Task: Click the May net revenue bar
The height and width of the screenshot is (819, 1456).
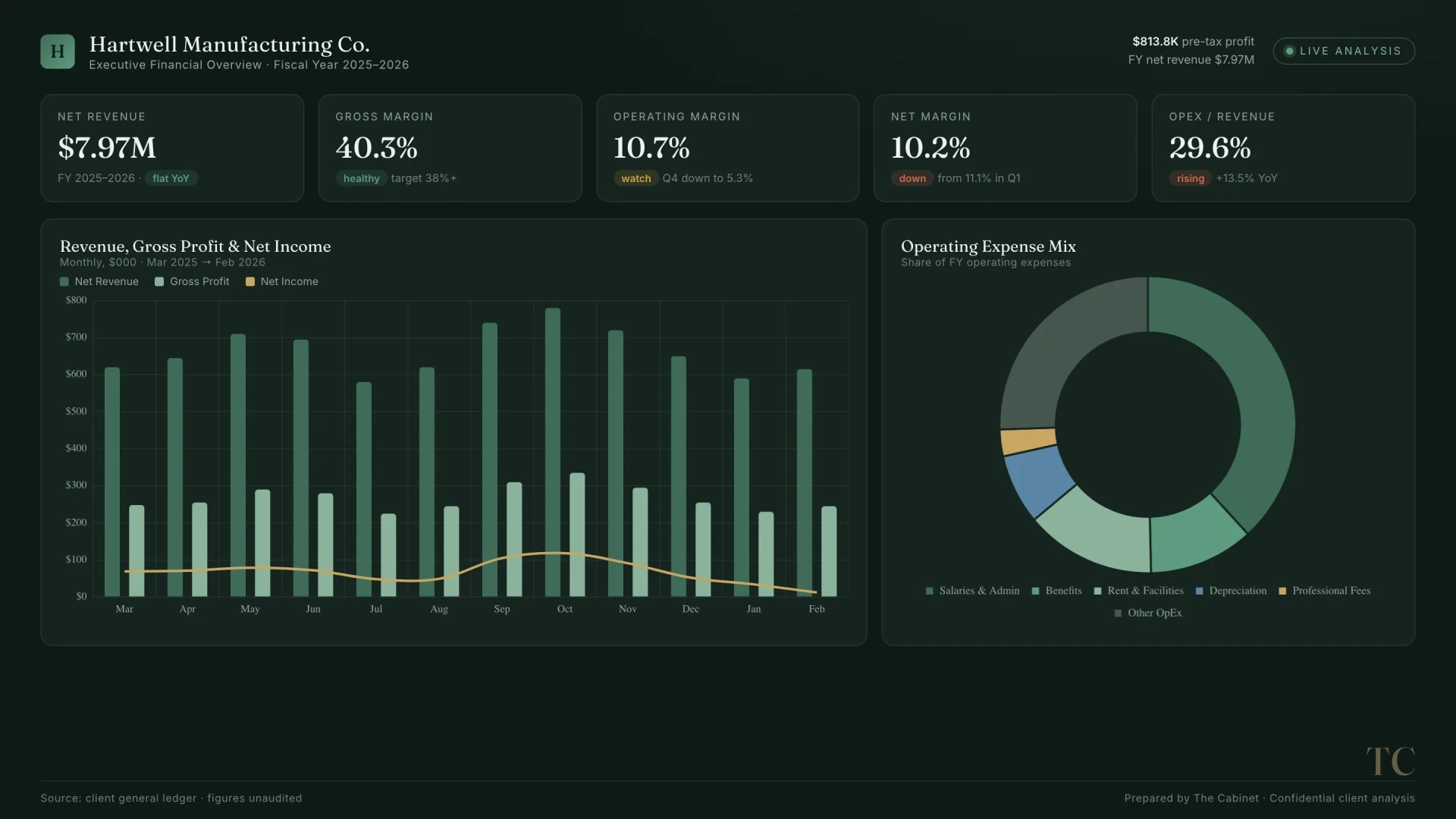Action: click(238, 465)
